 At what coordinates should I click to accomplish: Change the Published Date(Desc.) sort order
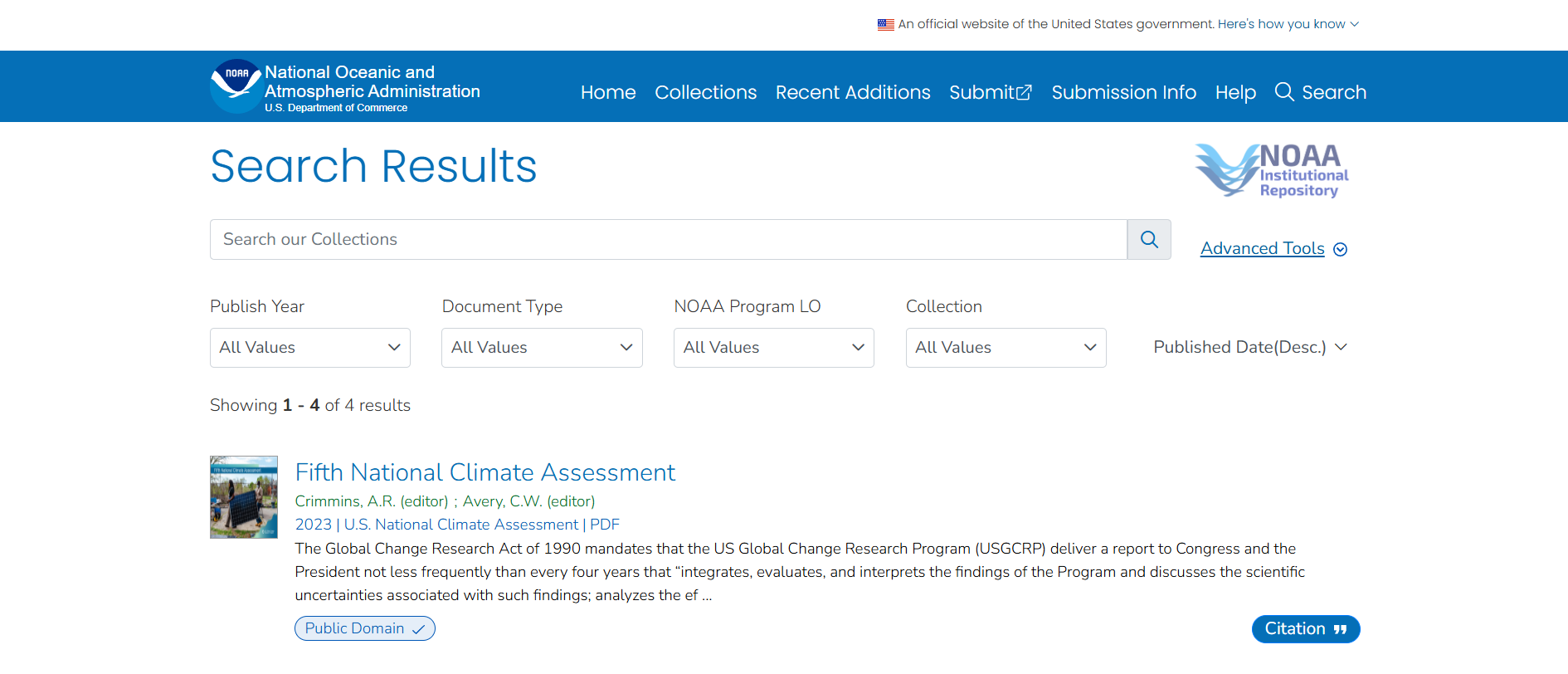point(1249,348)
